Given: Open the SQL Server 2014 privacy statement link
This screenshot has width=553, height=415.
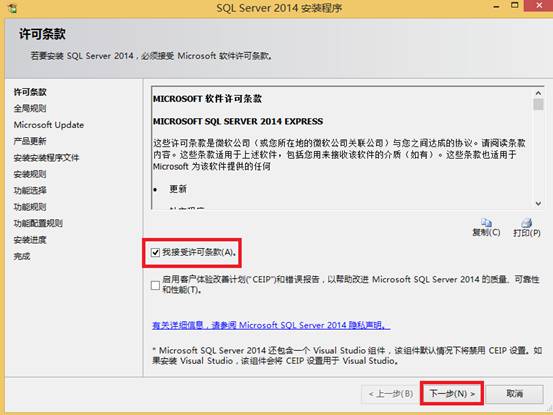Looking at the screenshot, I should point(271,325).
